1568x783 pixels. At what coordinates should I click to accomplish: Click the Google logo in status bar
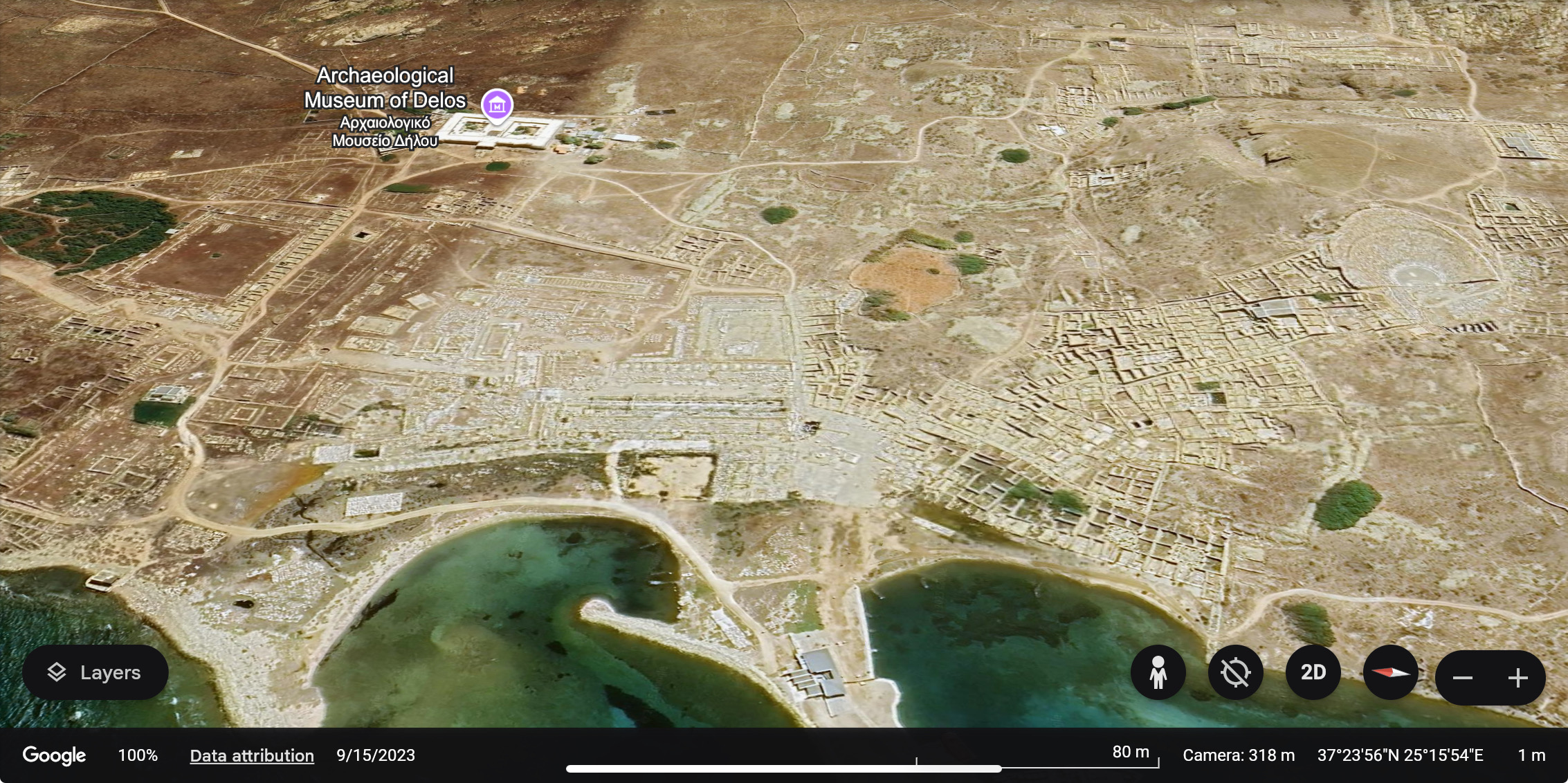[x=54, y=755]
